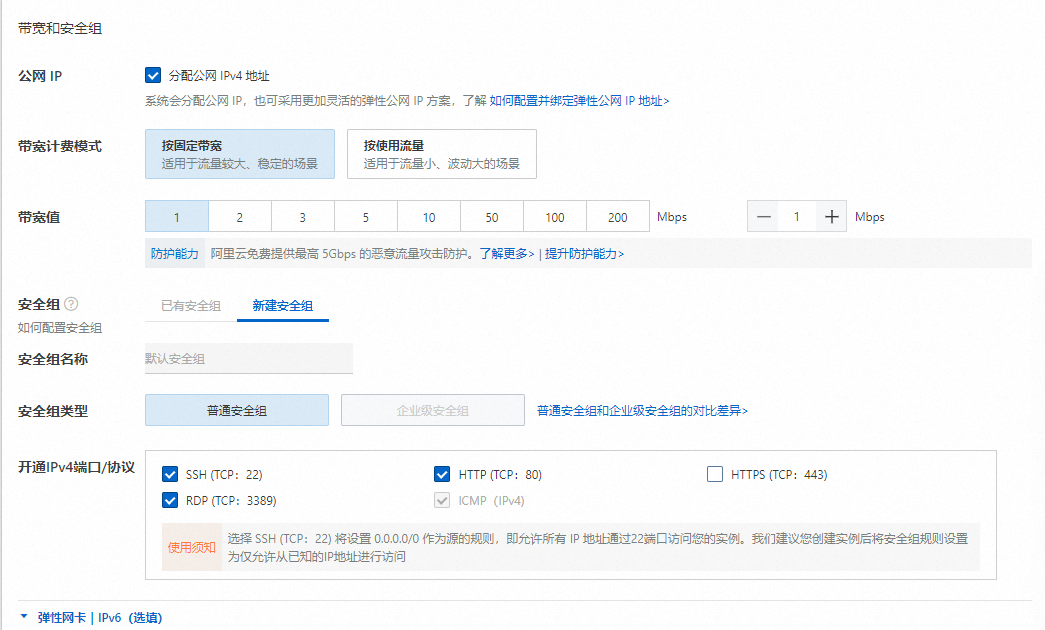Toggle the RDP (TCP: 3389) checkbox
1045x630 pixels.
coord(169,500)
